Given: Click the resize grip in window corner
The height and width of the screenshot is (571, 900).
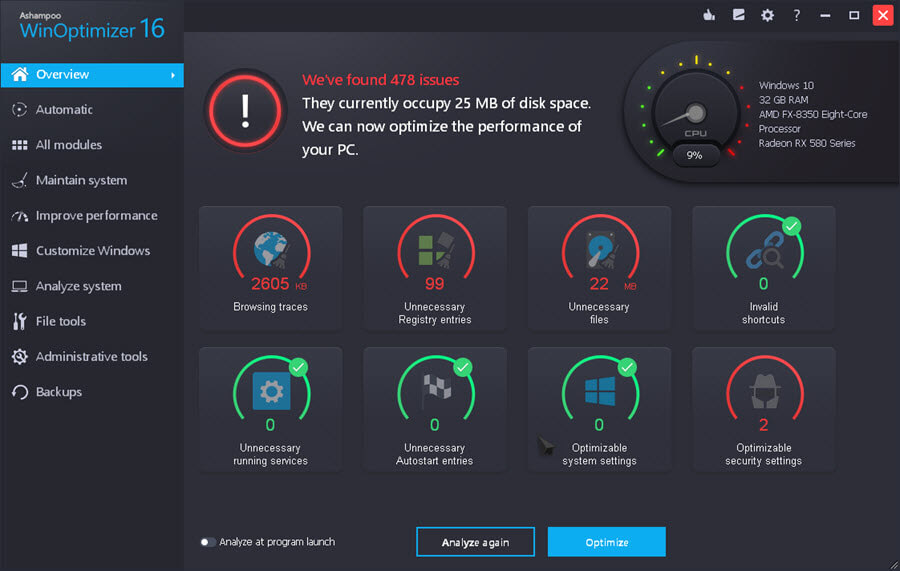Looking at the screenshot, I should pyautogui.click(x=893, y=565).
